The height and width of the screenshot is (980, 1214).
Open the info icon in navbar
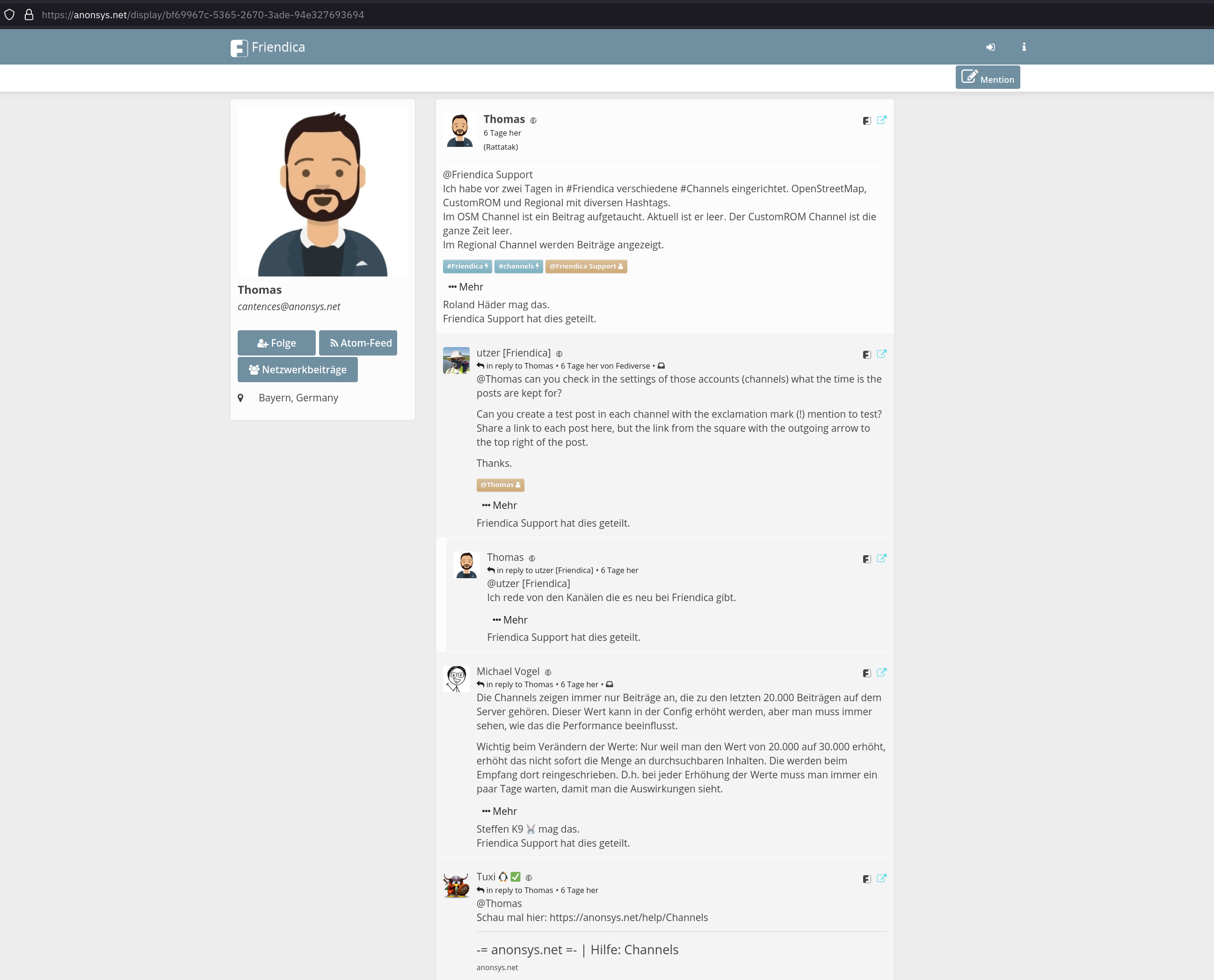point(1024,47)
